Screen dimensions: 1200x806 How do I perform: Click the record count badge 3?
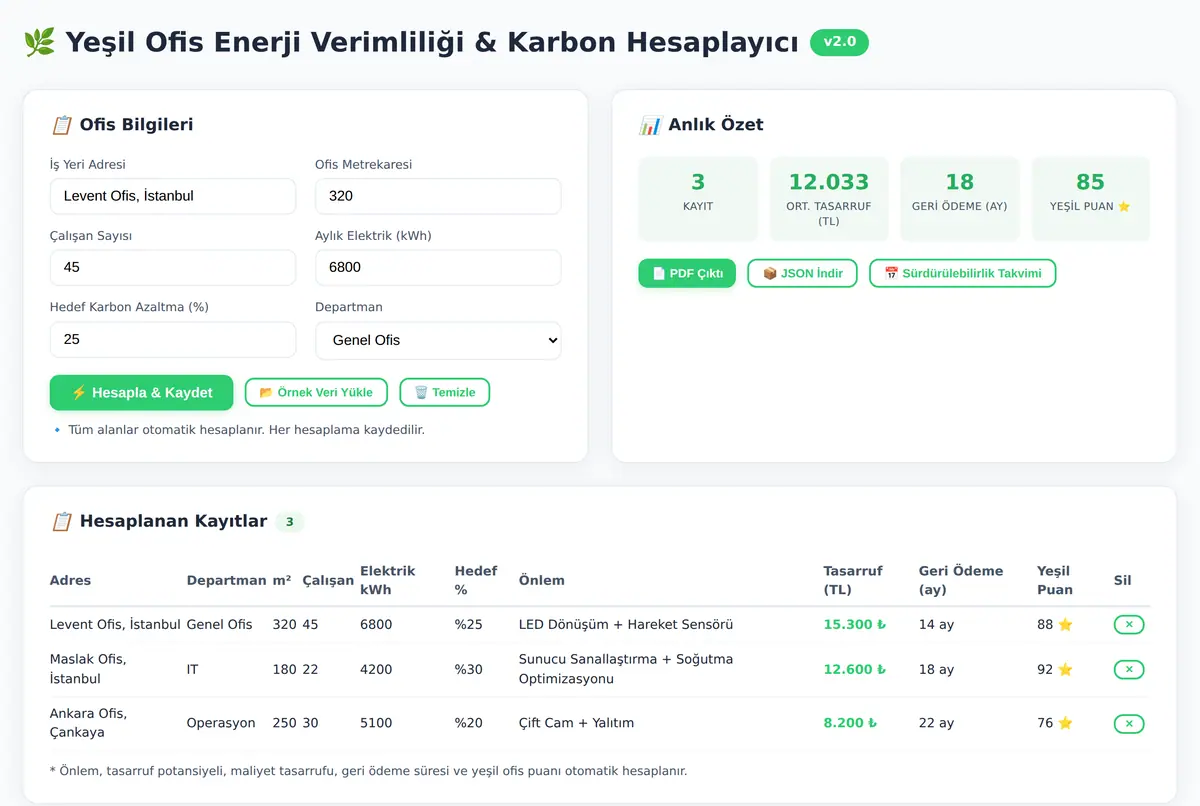(289, 522)
